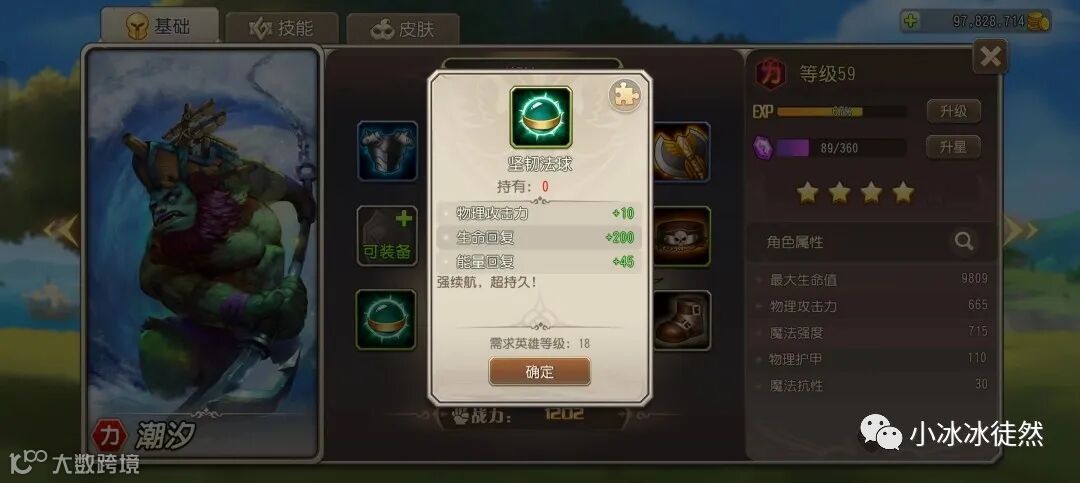Tap the equippable slot with green plus

[387, 235]
